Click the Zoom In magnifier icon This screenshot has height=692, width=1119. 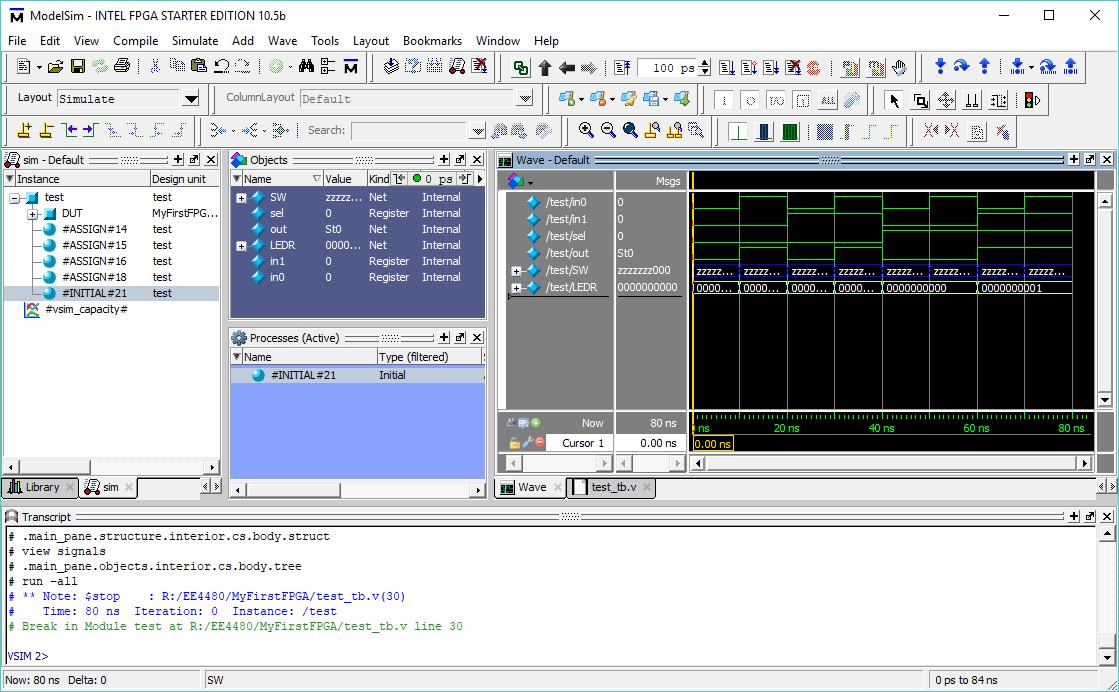point(586,130)
